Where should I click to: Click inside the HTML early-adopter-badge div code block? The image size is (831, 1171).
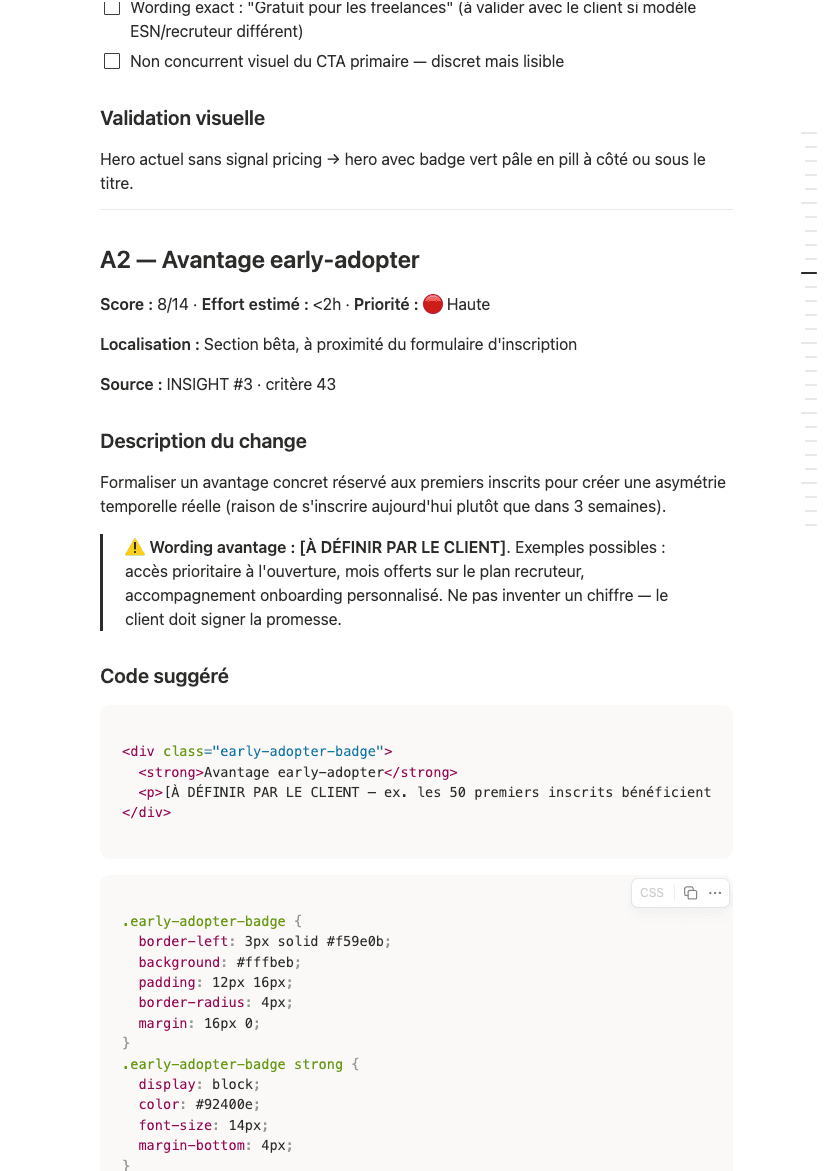click(416, 782)
